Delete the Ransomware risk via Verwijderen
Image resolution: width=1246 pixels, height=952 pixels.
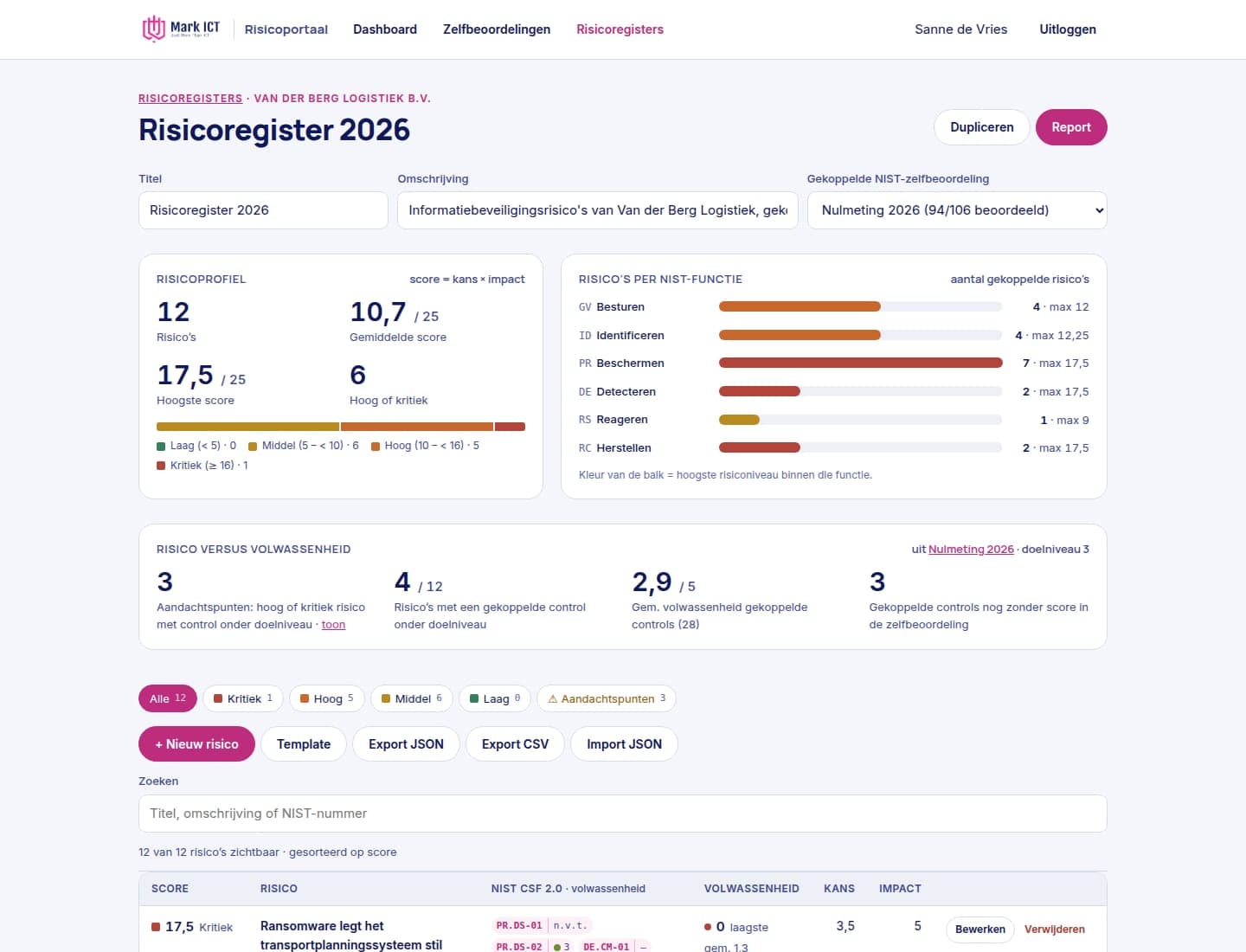[1055, 929]
